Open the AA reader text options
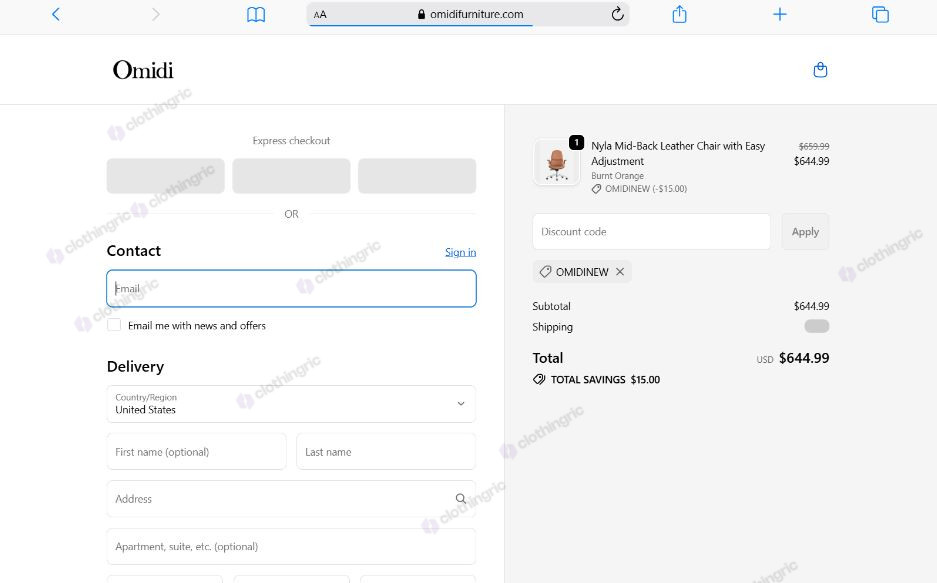937x583 pixels. pos(320,14)
